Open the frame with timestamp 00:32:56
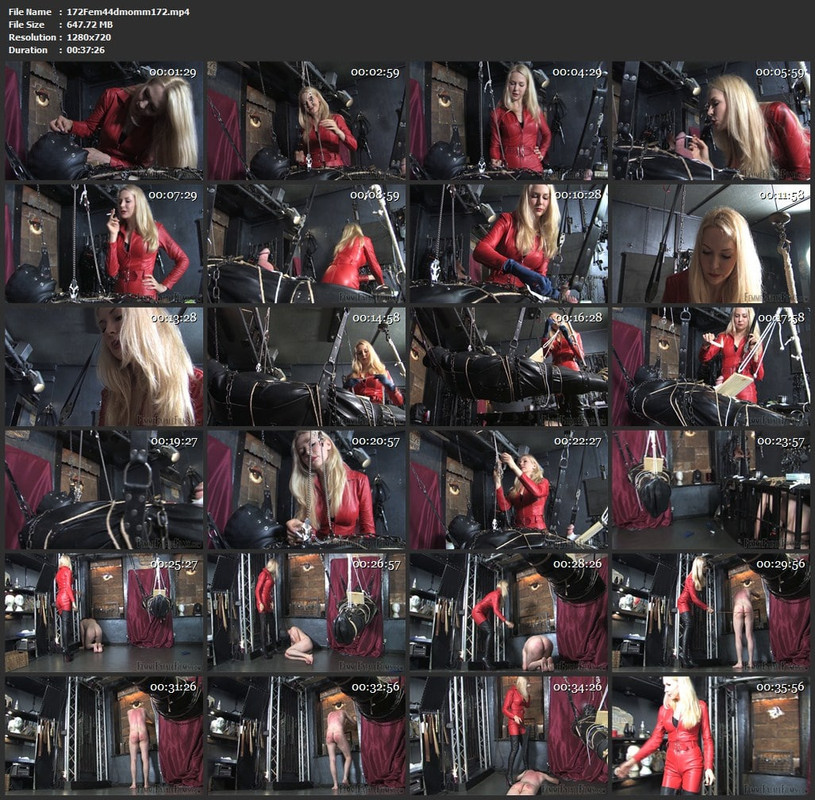815x800 pixels. [x=306, y=736]
